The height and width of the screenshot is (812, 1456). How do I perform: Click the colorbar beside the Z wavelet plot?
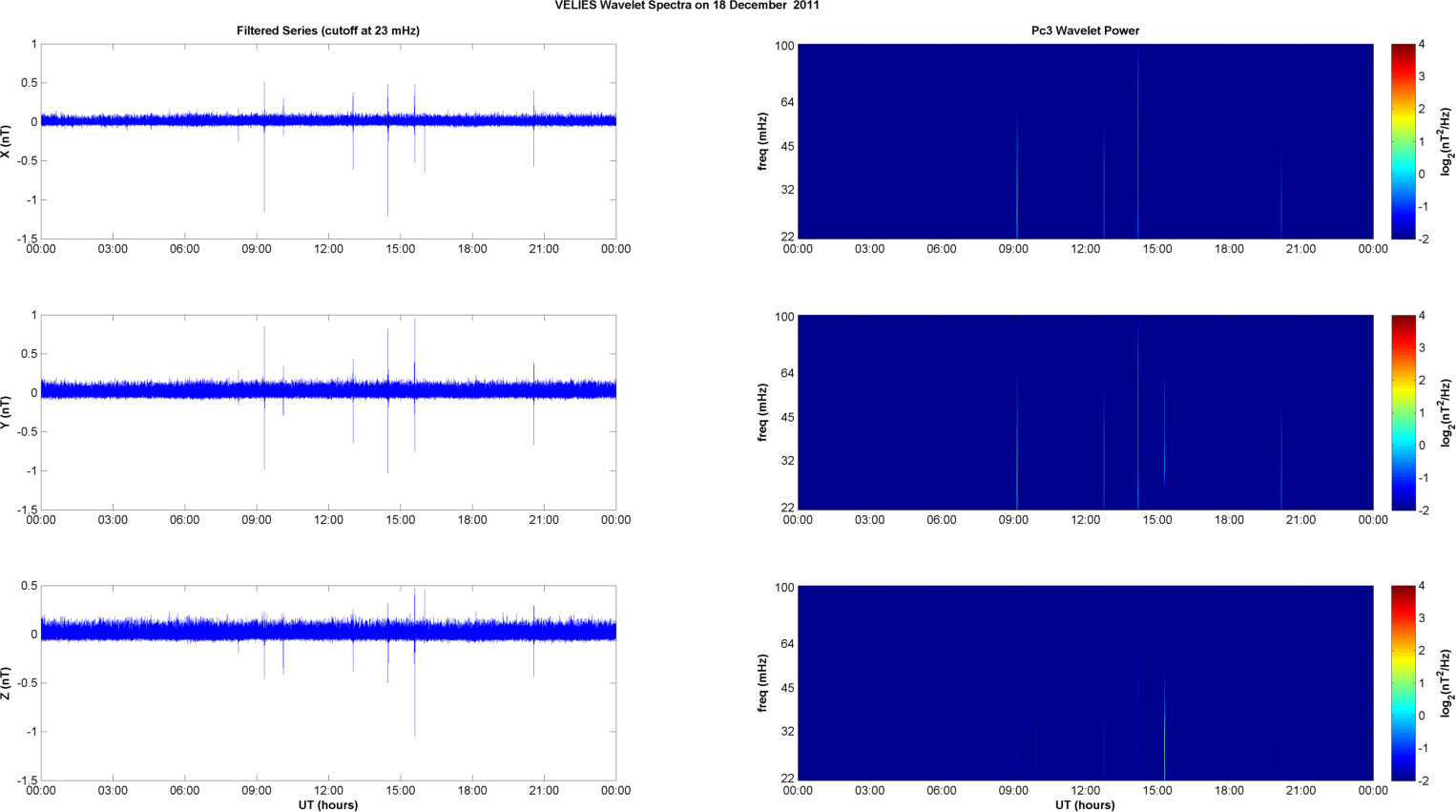[1403, 682]
